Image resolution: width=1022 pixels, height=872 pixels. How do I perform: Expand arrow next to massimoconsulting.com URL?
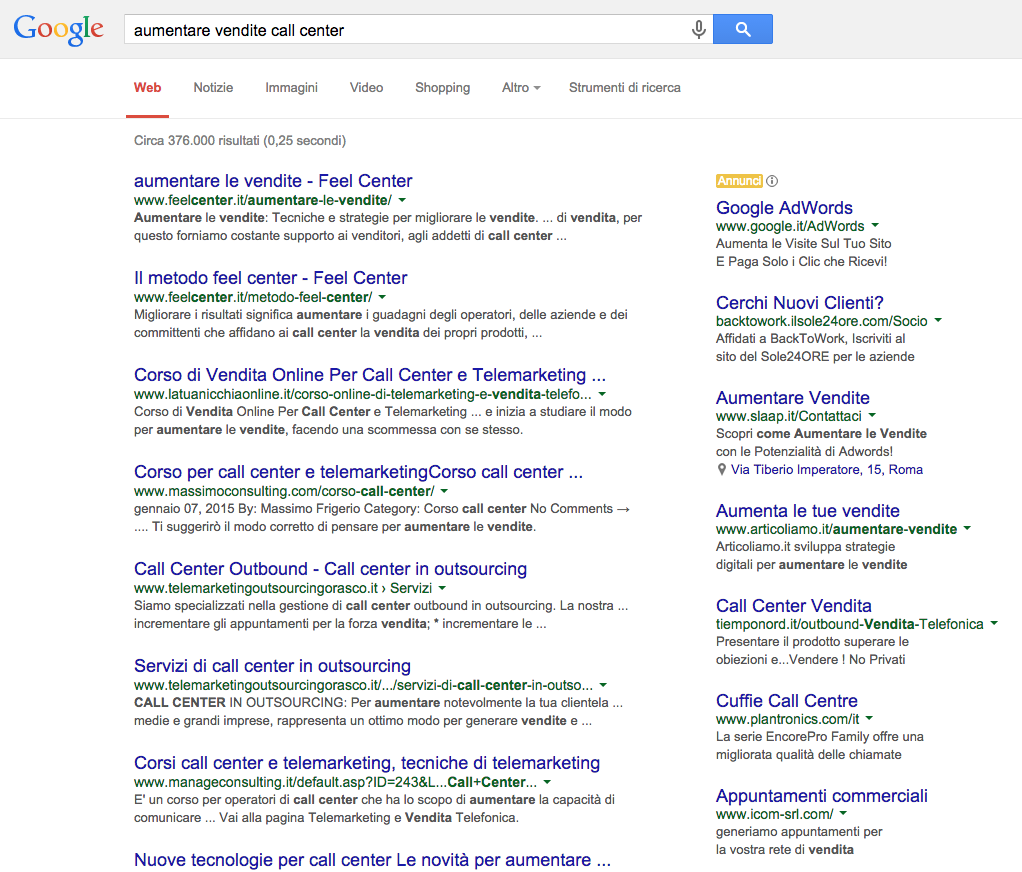pos(445,491)
